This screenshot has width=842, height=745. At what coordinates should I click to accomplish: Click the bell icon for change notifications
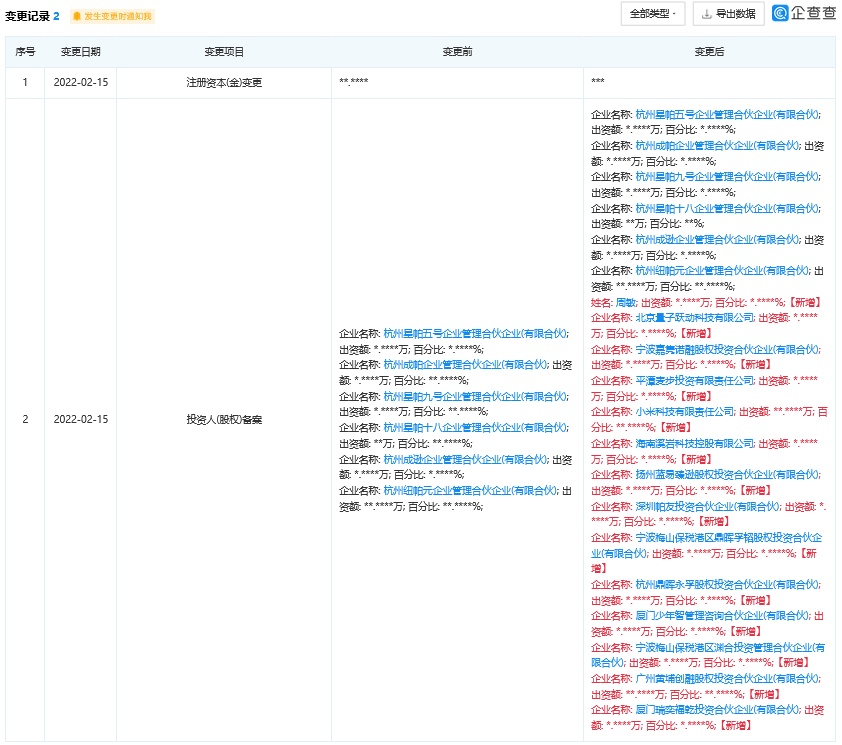(76, 17)
